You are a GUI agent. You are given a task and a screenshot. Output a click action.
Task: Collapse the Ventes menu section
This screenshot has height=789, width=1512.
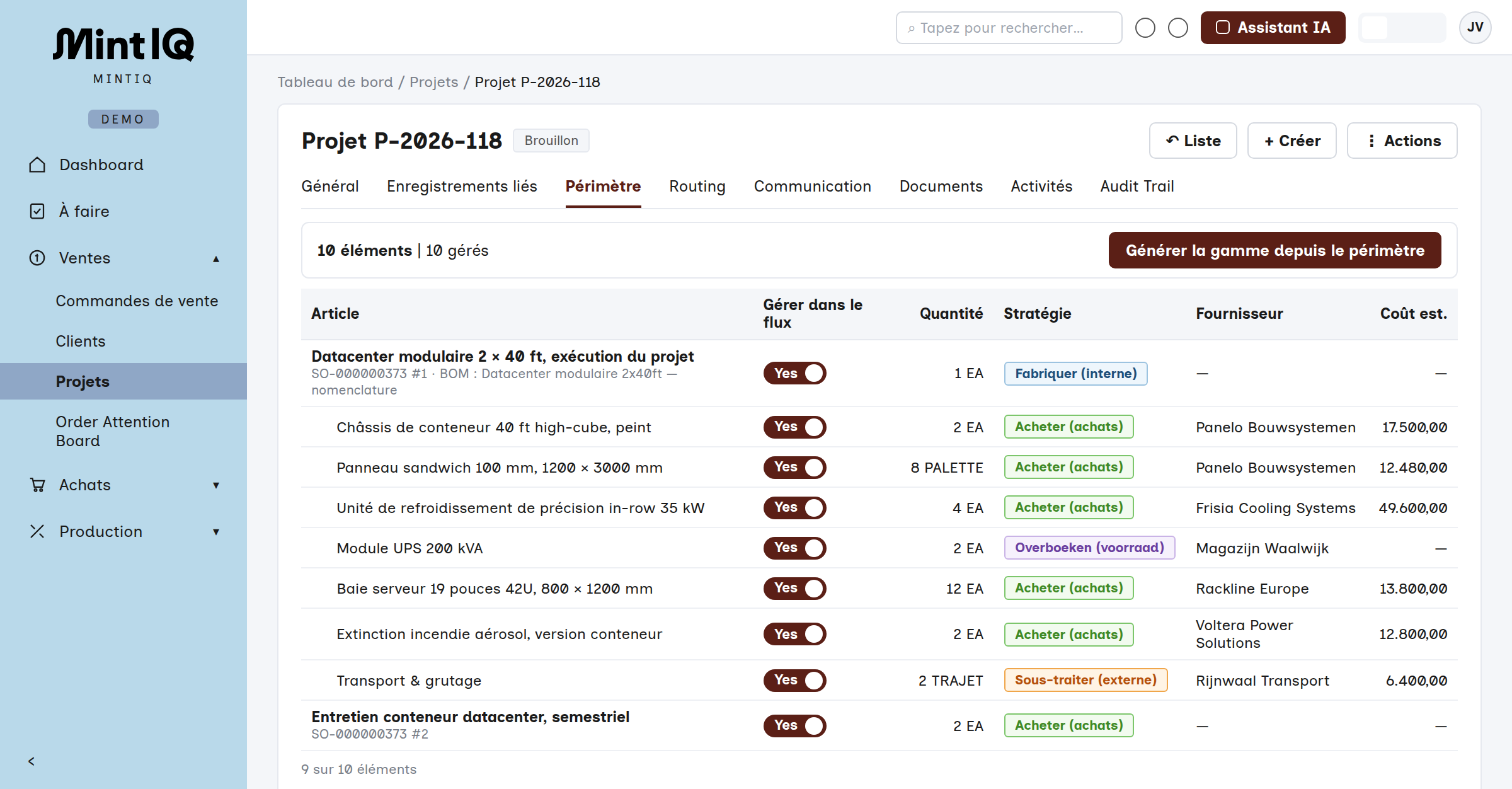coord(216,258)
